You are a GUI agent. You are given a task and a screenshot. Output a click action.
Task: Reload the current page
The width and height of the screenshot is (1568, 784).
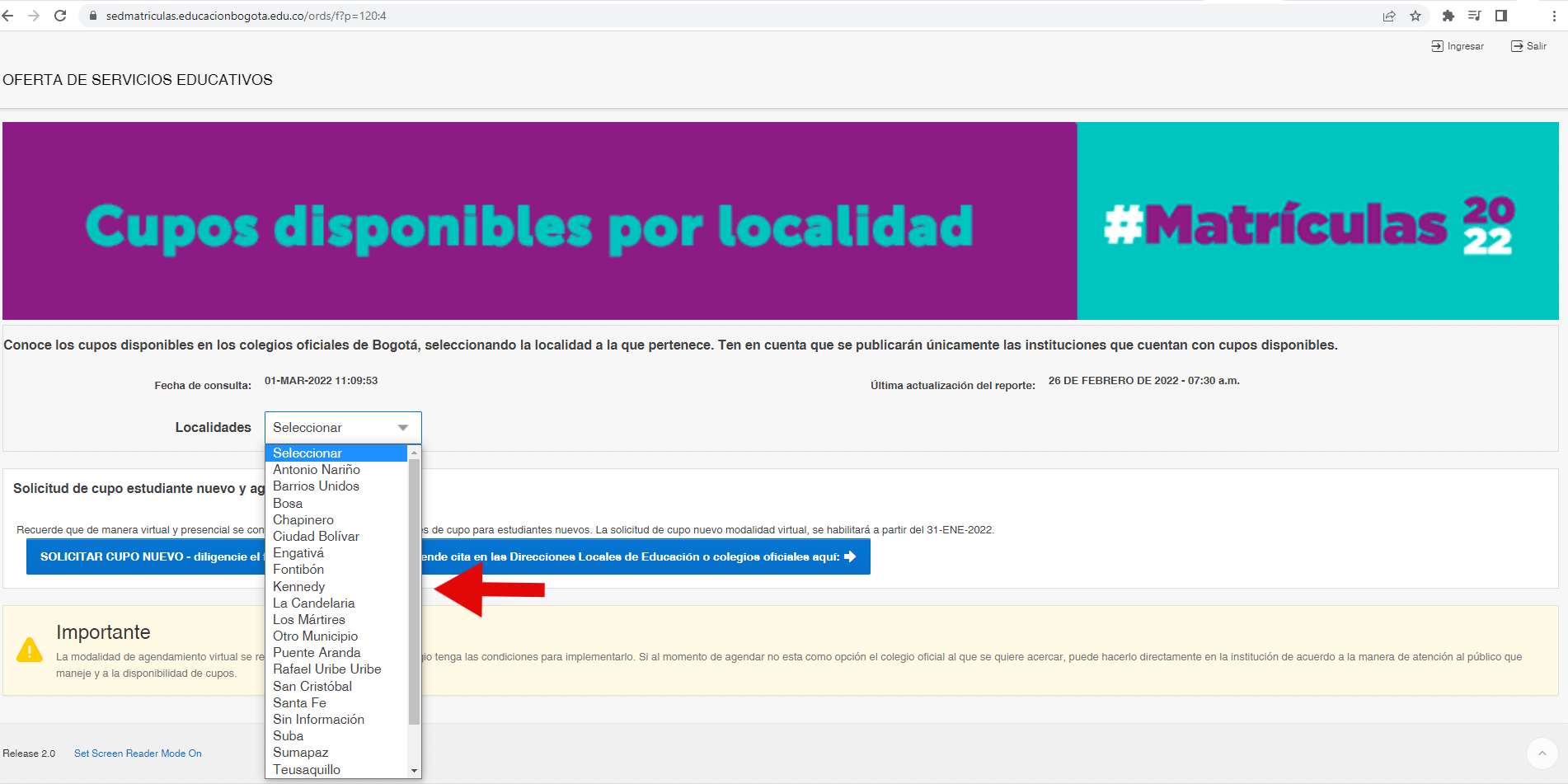point(60,16)
